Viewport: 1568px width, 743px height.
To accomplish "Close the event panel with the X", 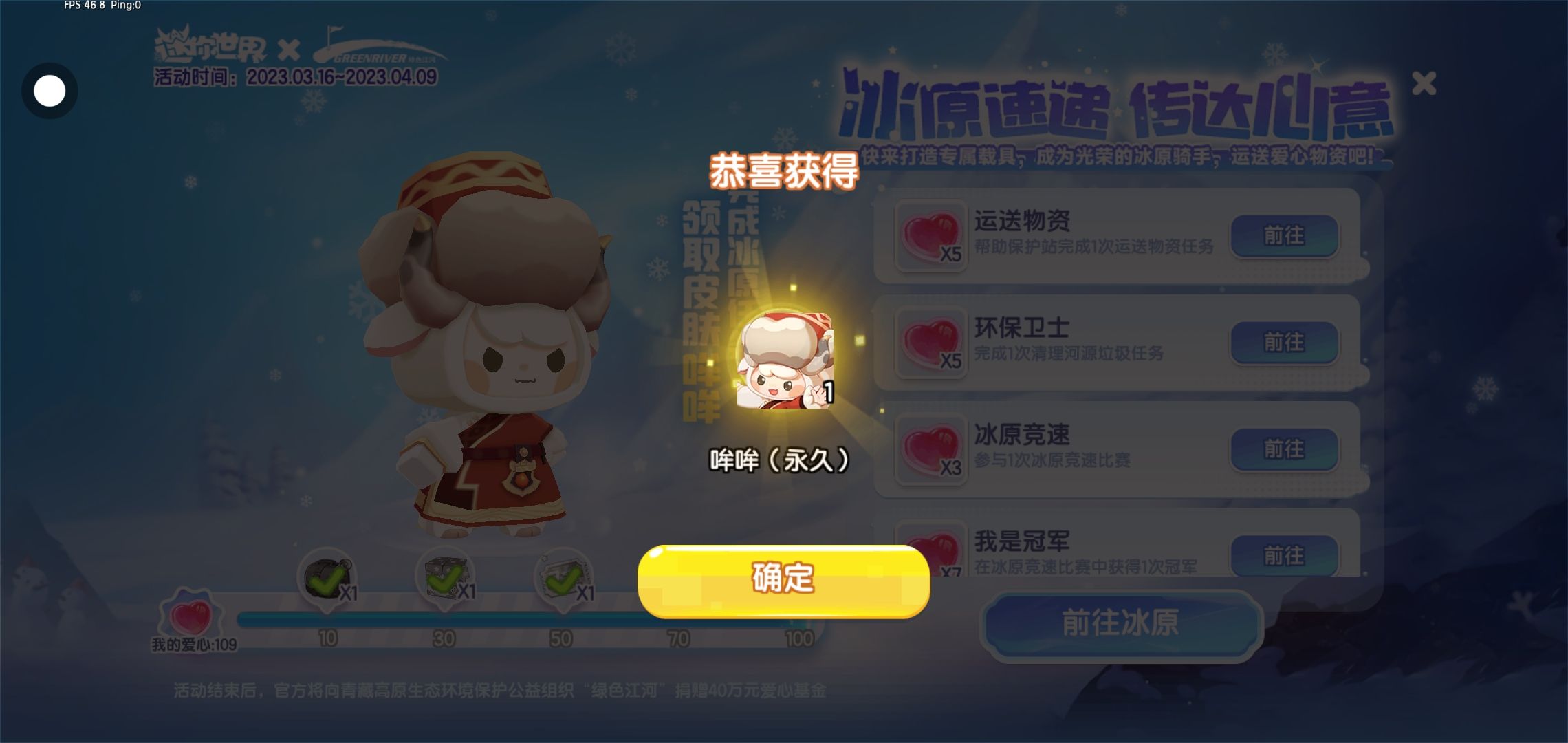I will pyautogui.click(x=1424, y=83).
